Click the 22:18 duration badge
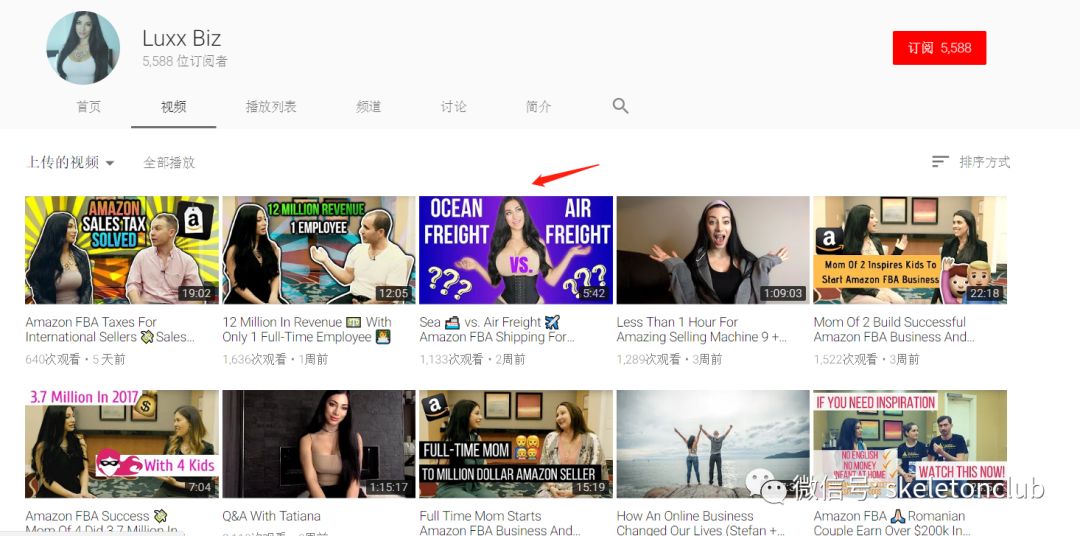This screenshot has width=1080, height=536. click(x=984, y=293)
